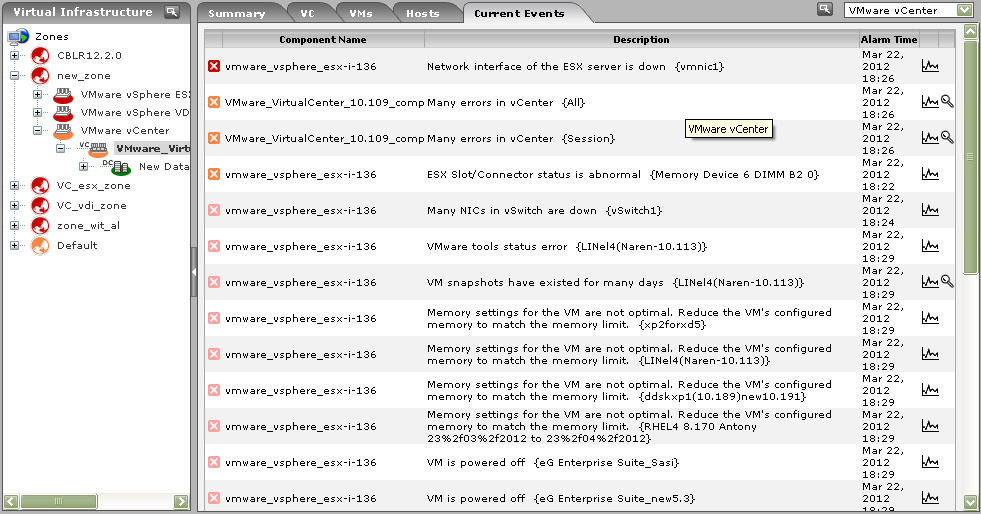Click search icon beside VMware vCenter dropdown
Screen dimensions: 981x514
tap(825, 9)
